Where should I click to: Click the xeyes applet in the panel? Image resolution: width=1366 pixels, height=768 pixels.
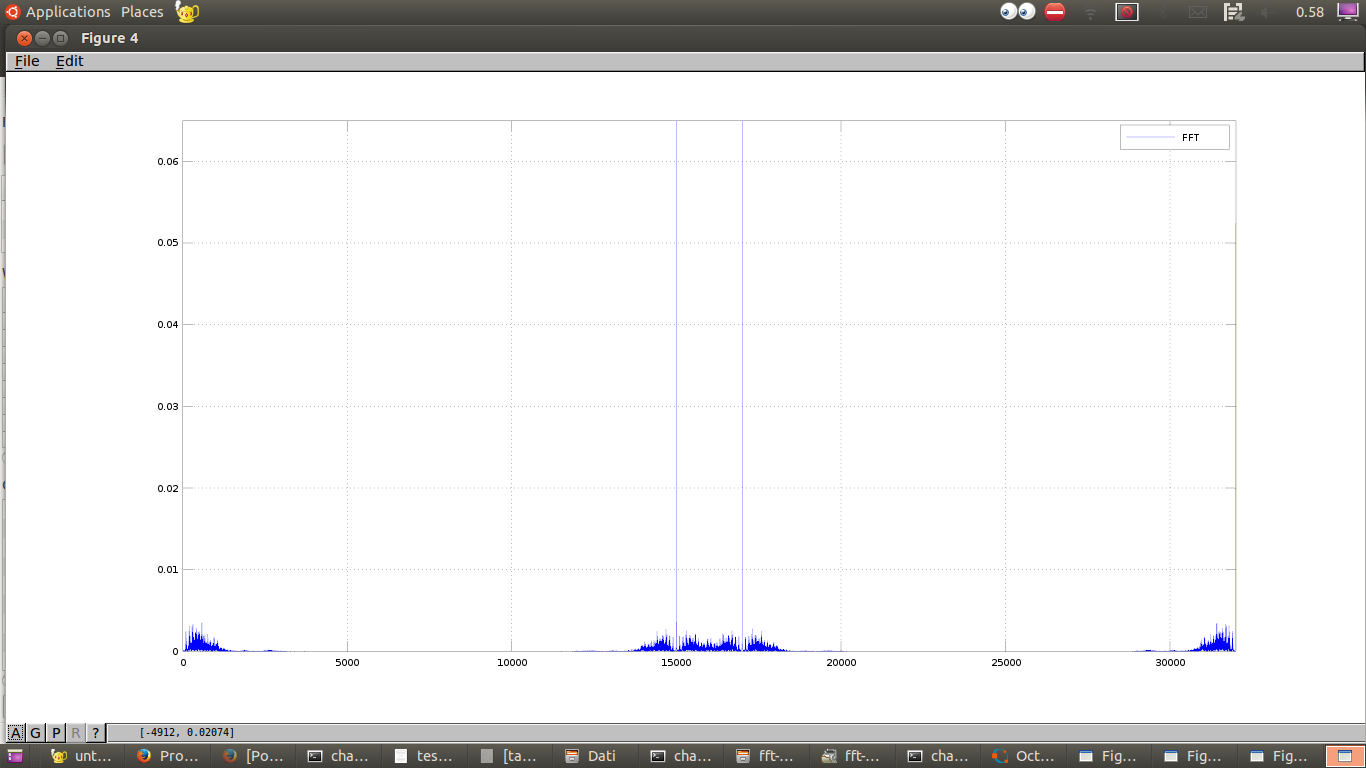click(x=1018, y=12)
